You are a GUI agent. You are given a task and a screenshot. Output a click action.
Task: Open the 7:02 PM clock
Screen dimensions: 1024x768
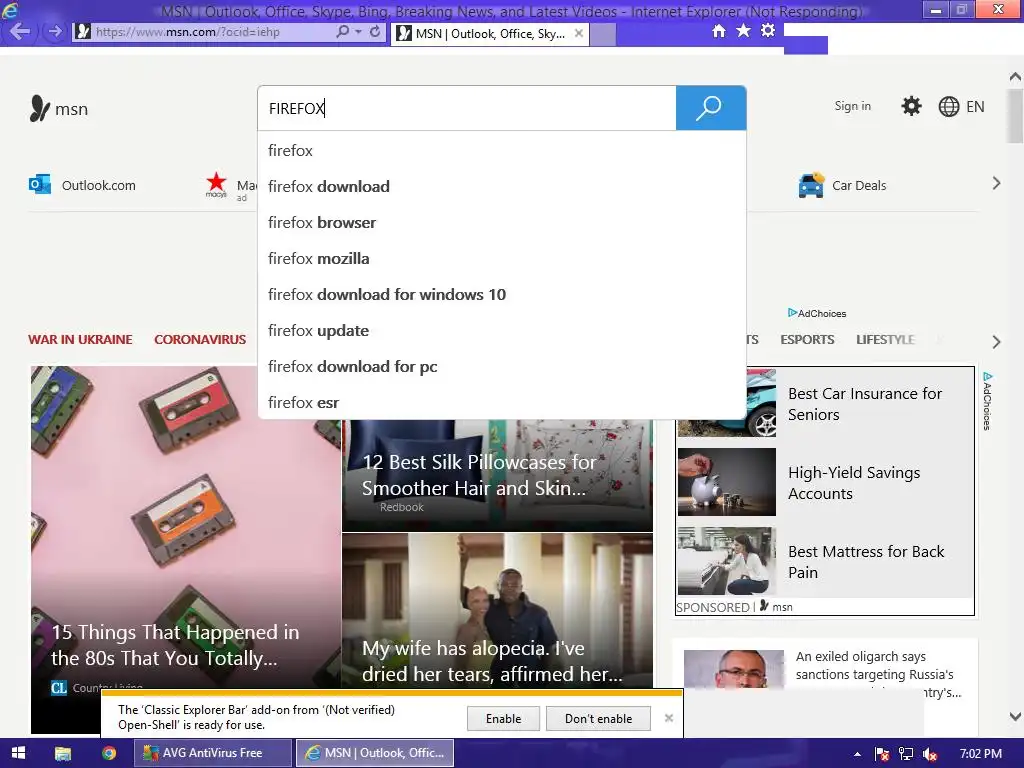(x=981, y=754)
